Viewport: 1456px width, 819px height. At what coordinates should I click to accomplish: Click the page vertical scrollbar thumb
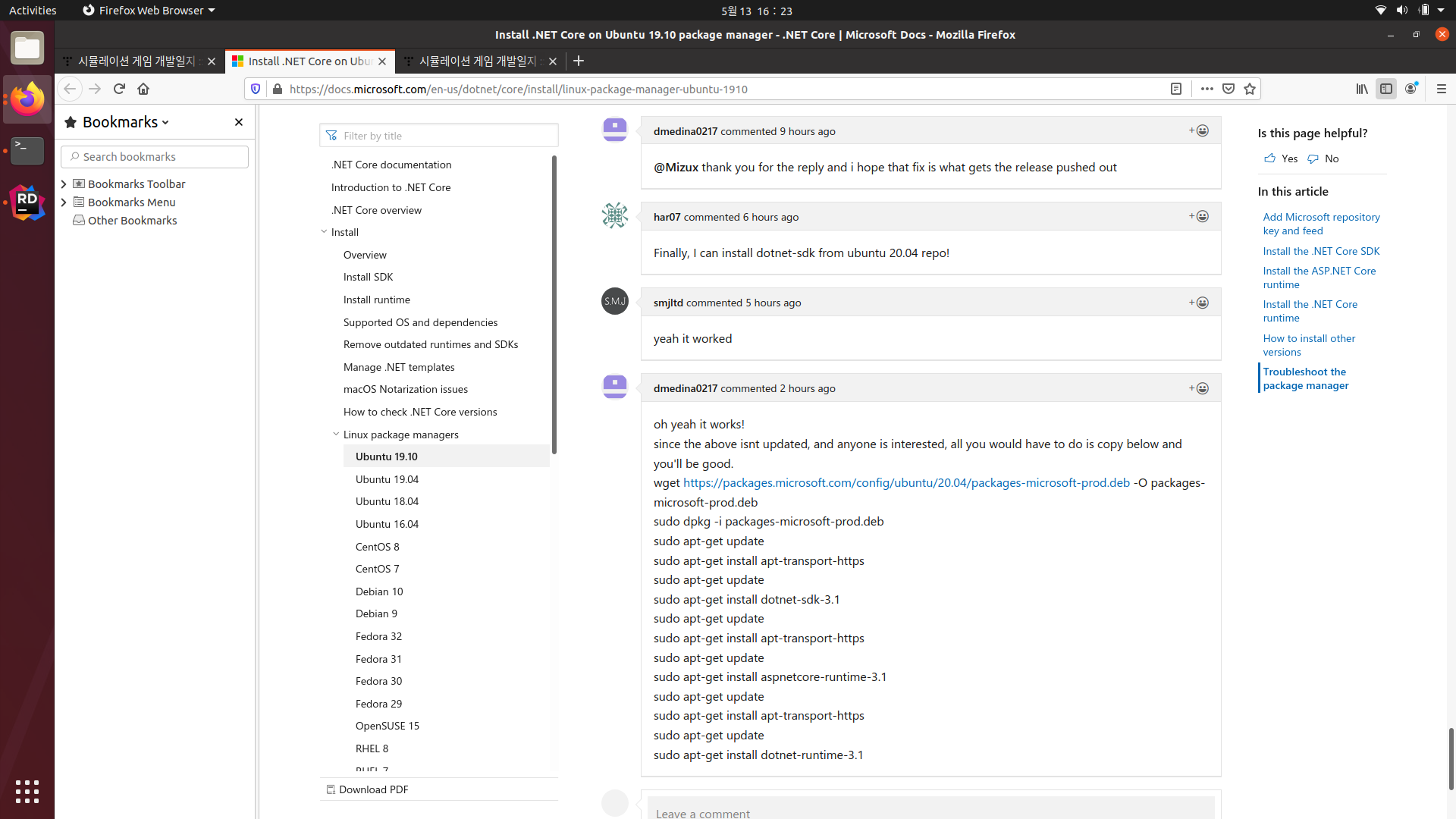(x=1451, y=758)
